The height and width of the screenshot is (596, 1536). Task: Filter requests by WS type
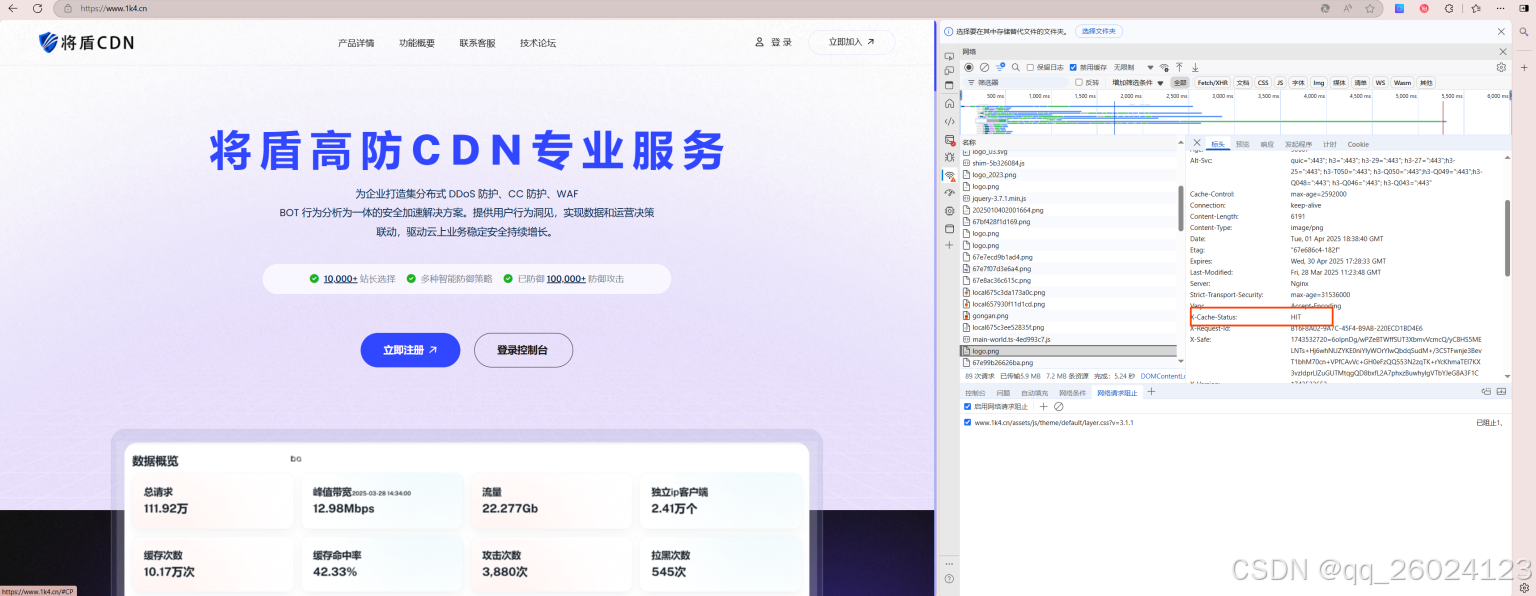pyautogui.click(x=1380, y=82)
